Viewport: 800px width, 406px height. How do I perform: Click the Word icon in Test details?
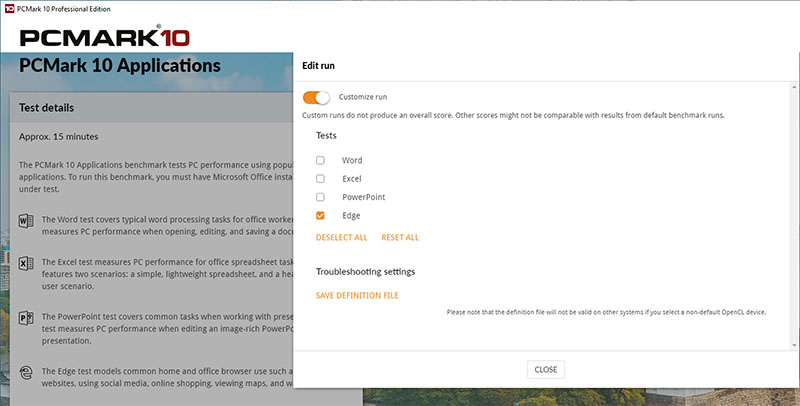click(x=26, y=221)
